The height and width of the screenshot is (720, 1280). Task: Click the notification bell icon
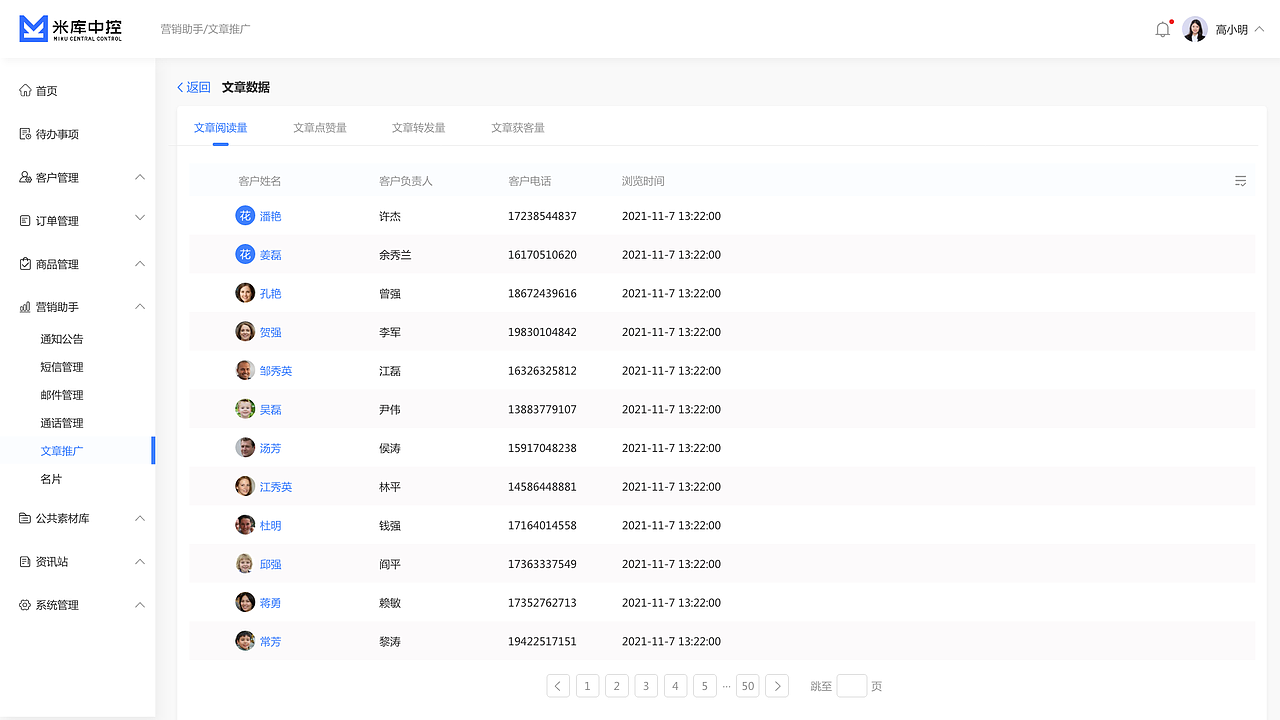point(1162,29)
